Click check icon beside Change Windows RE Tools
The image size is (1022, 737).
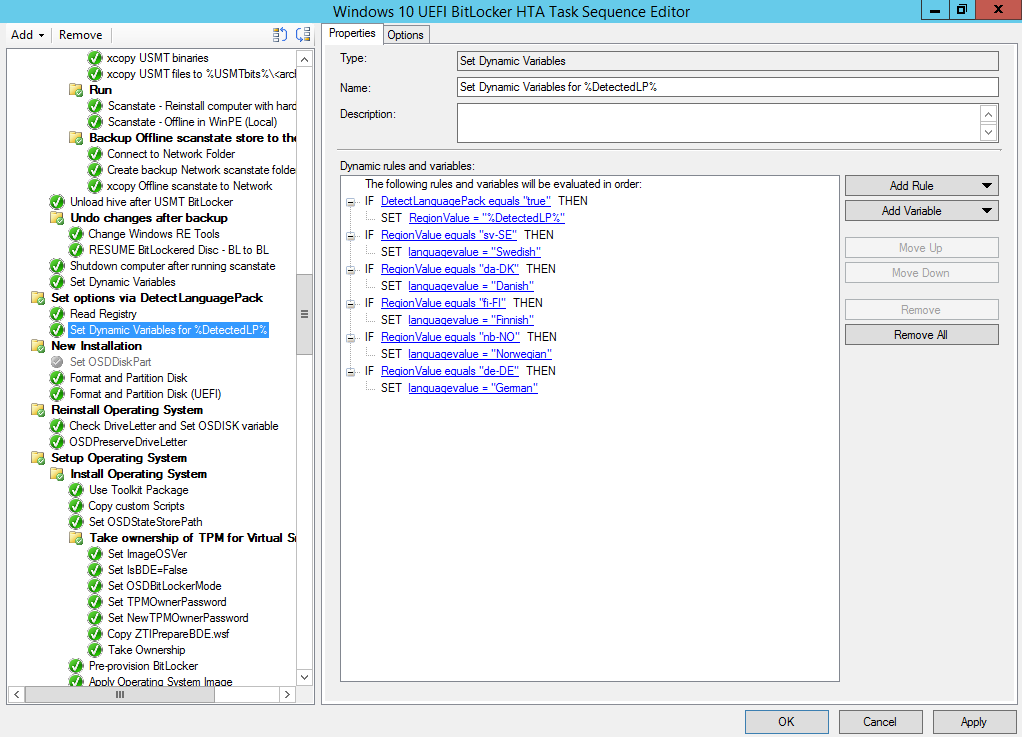[x=76, y=234]
